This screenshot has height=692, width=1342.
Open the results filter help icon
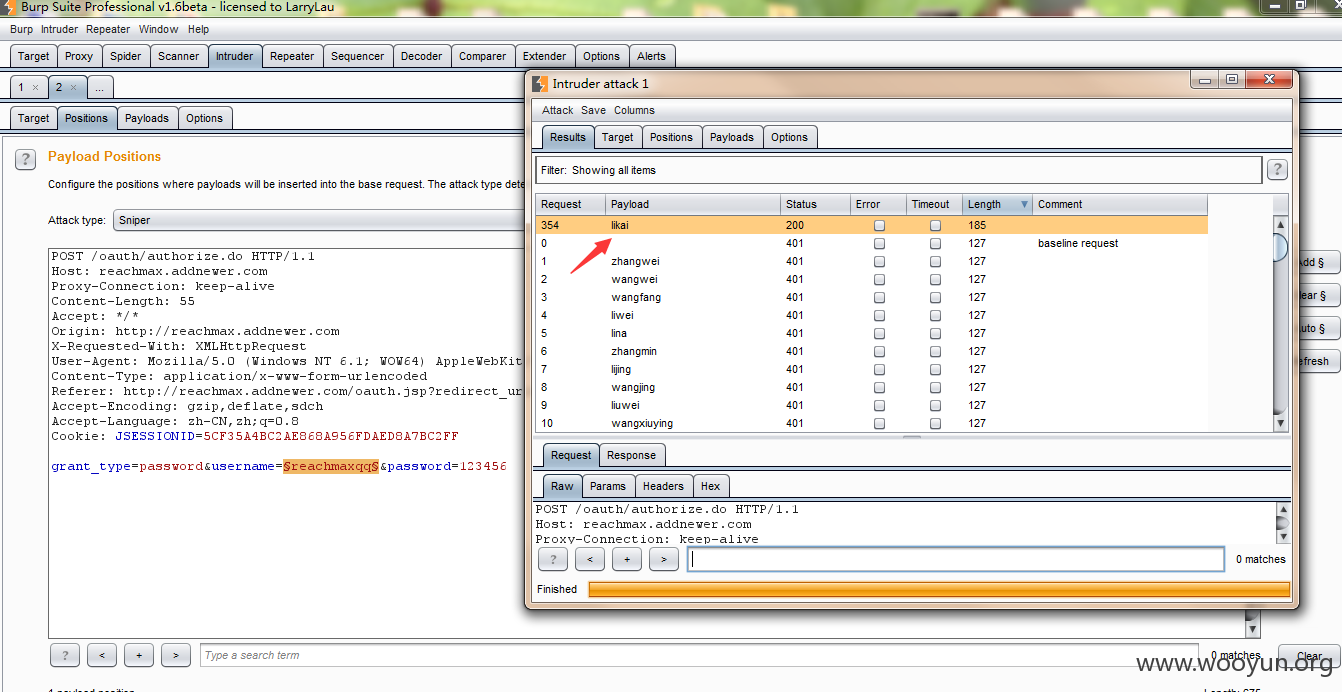click(1277, 170)
